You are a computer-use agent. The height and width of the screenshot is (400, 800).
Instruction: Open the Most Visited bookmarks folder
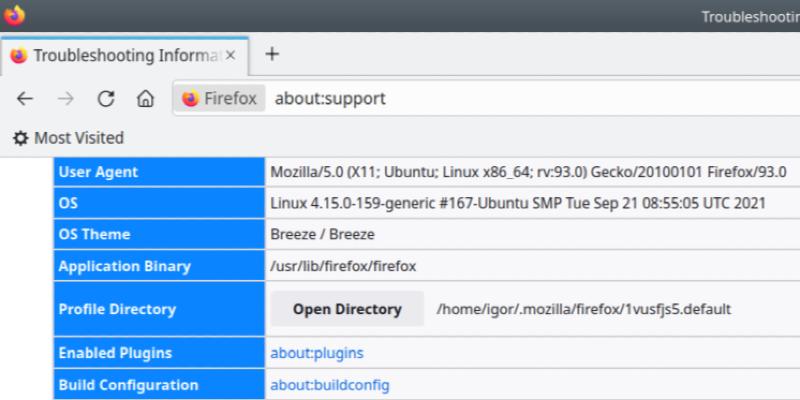click(78, 138)
